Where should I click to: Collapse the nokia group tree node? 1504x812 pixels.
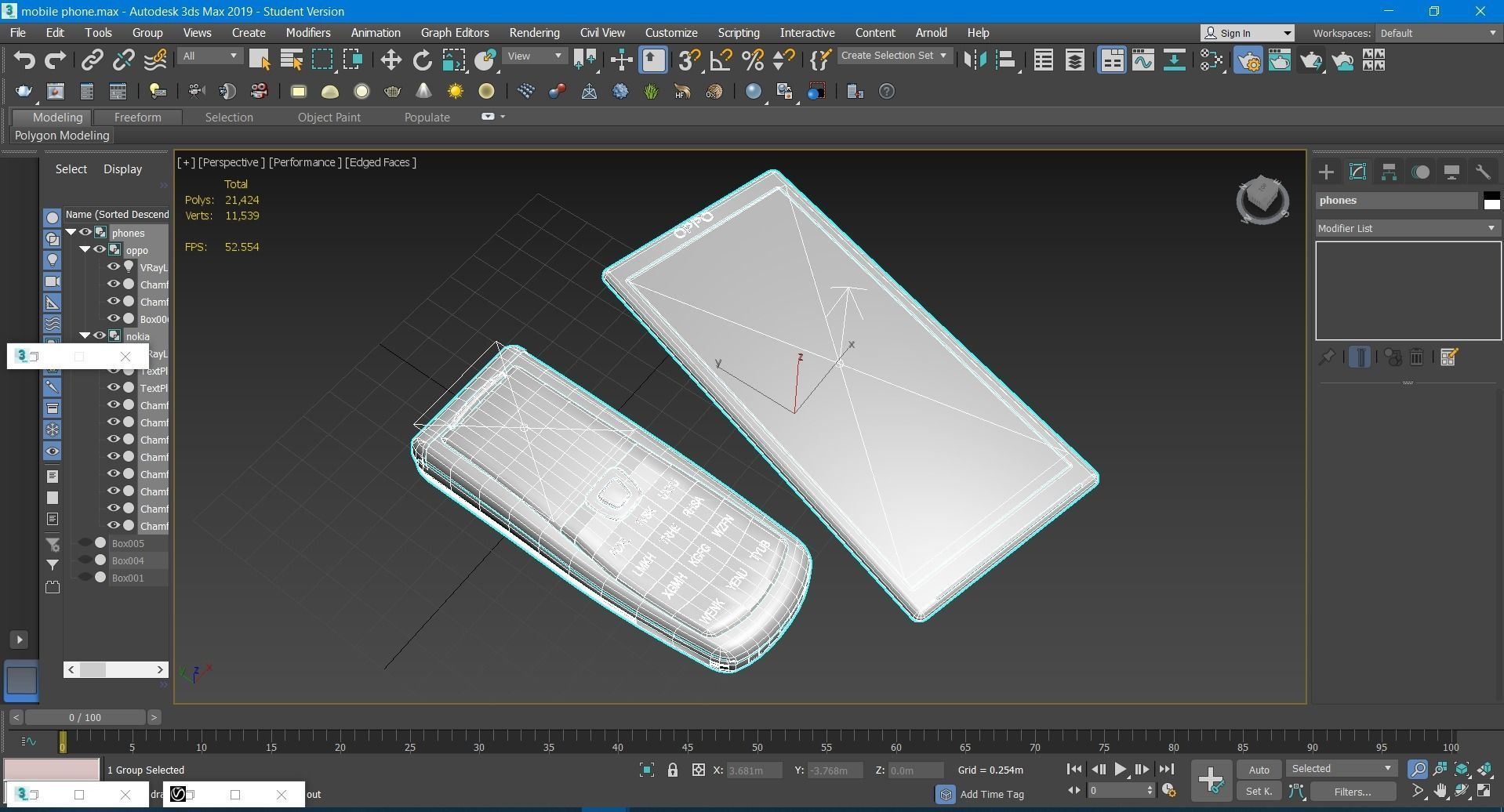click(x=85, y=335)
